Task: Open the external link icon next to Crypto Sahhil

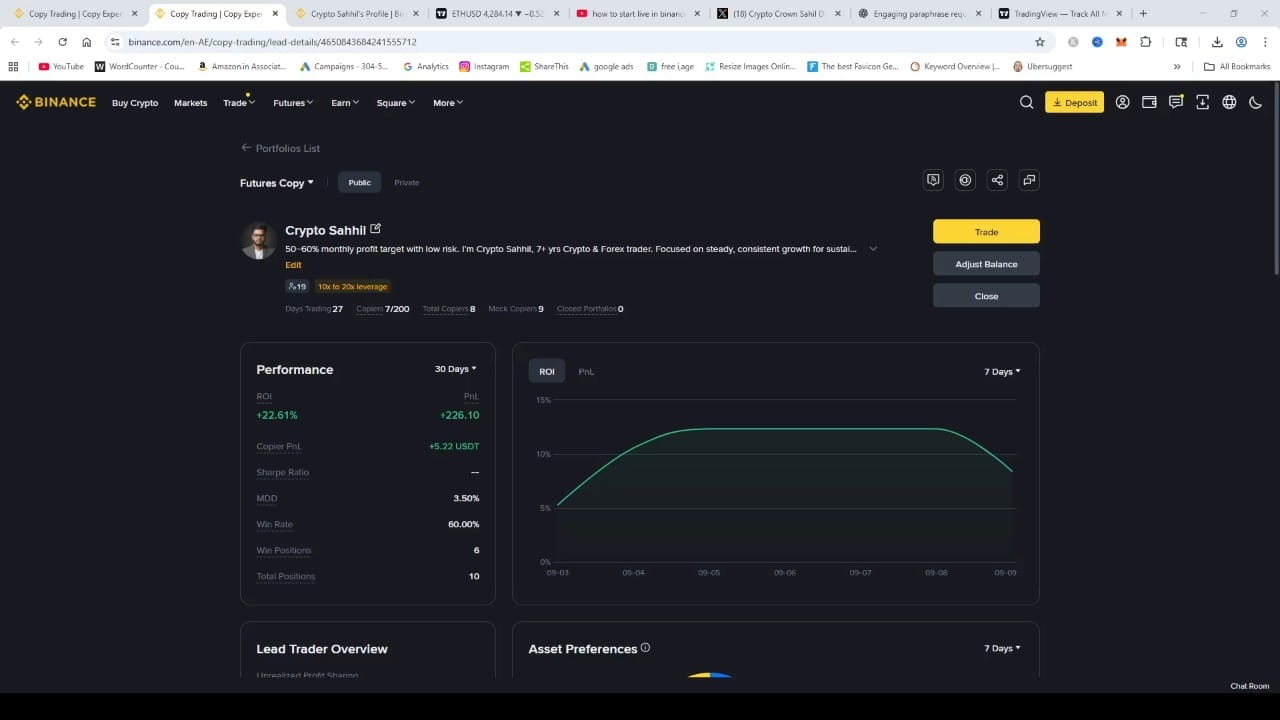Action: (x=376, y=229)
